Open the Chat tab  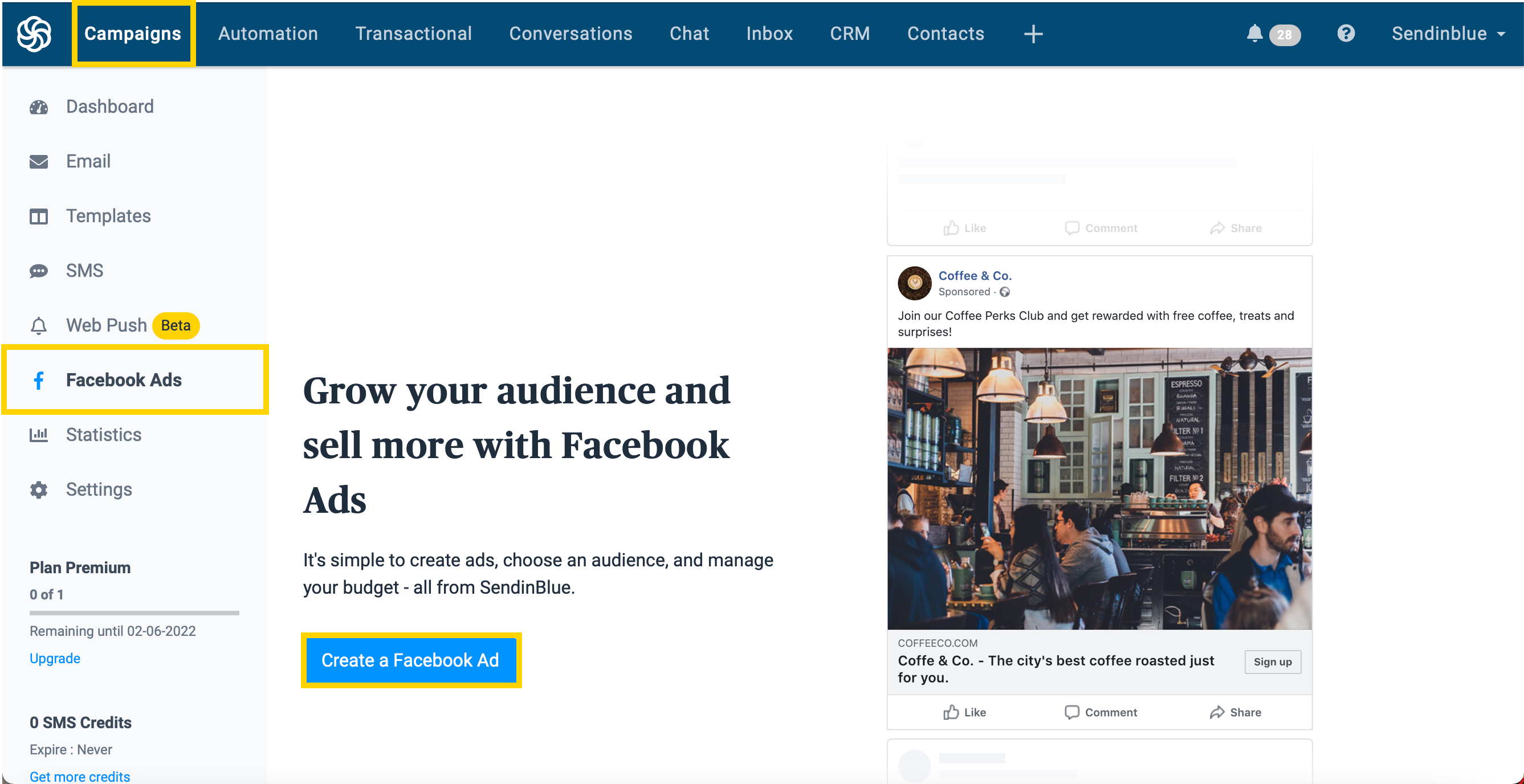tap(689, 34)
